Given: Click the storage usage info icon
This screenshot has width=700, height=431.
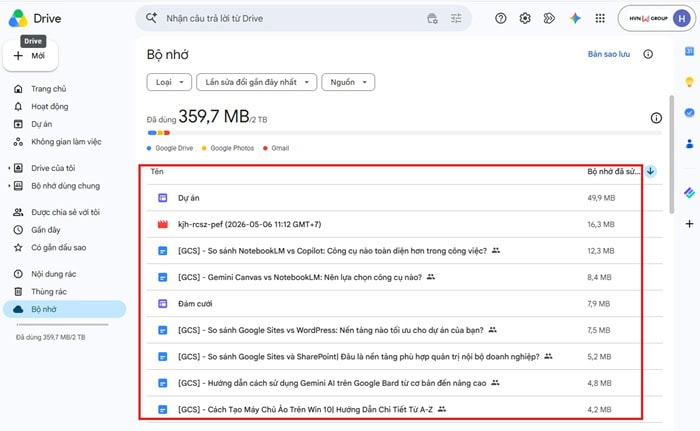Looking at the screenshot, I should [x=656, y=118].
